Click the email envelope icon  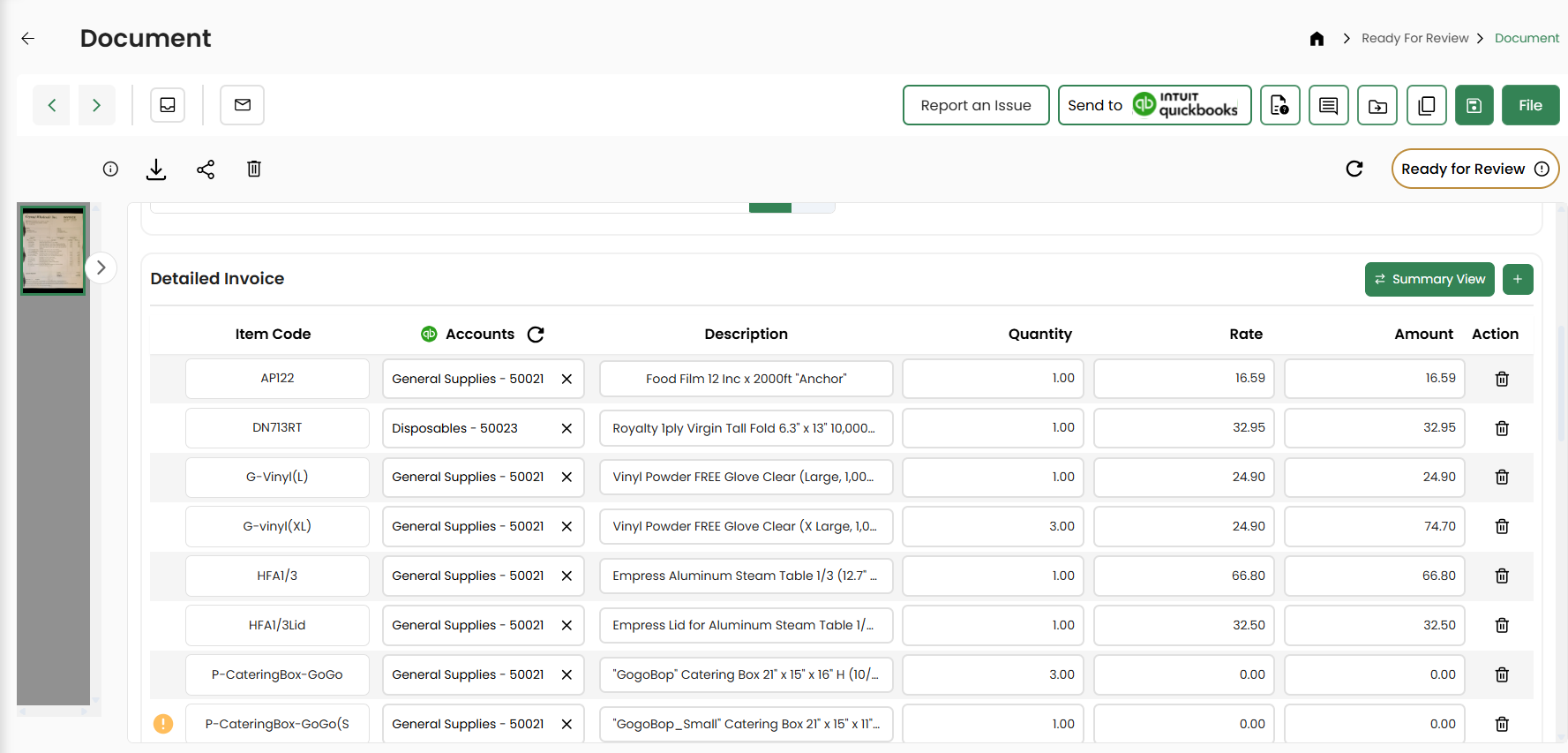(243, 105)
